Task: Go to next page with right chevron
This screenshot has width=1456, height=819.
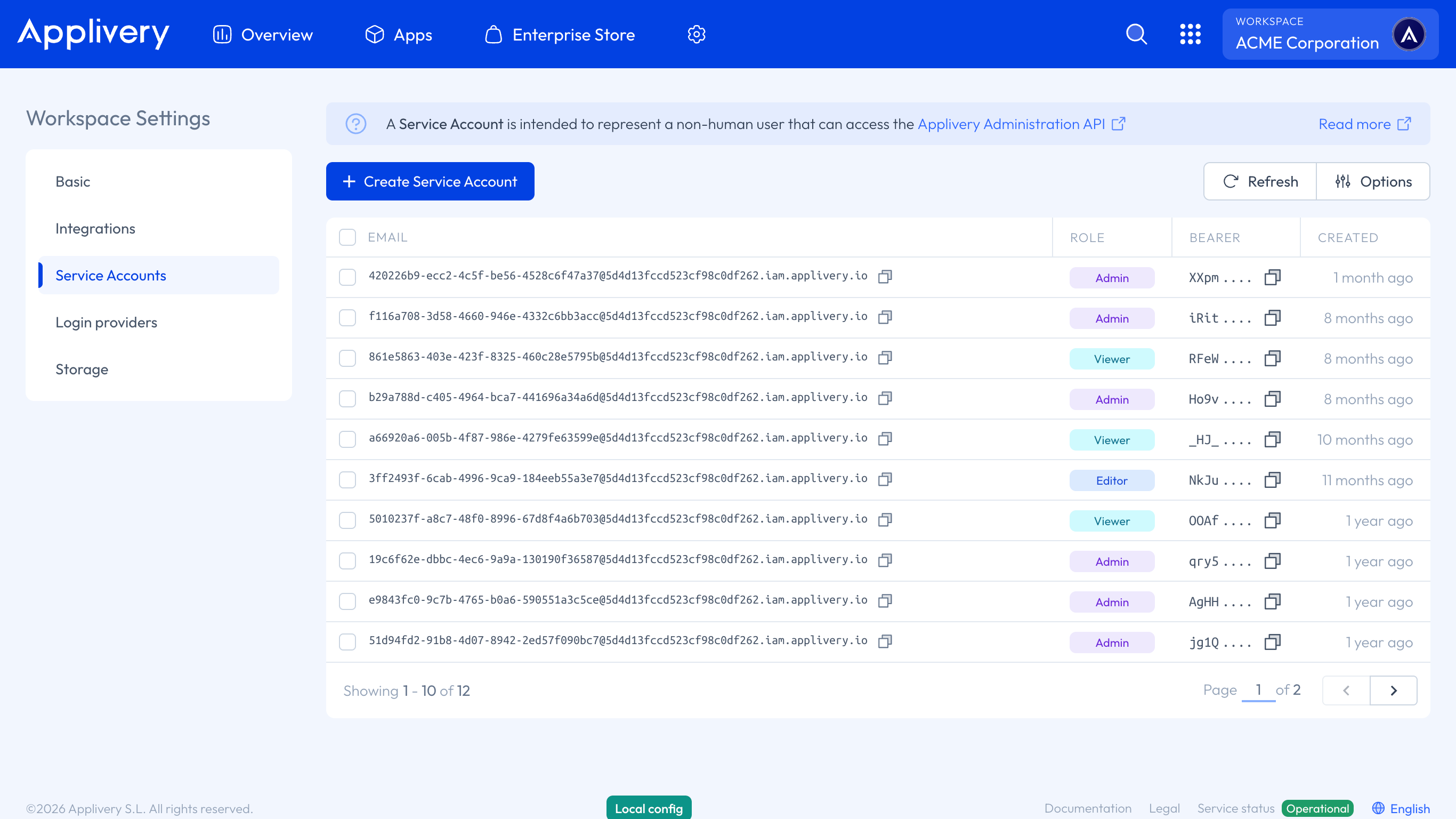Action: click(x=1393, y=690)
